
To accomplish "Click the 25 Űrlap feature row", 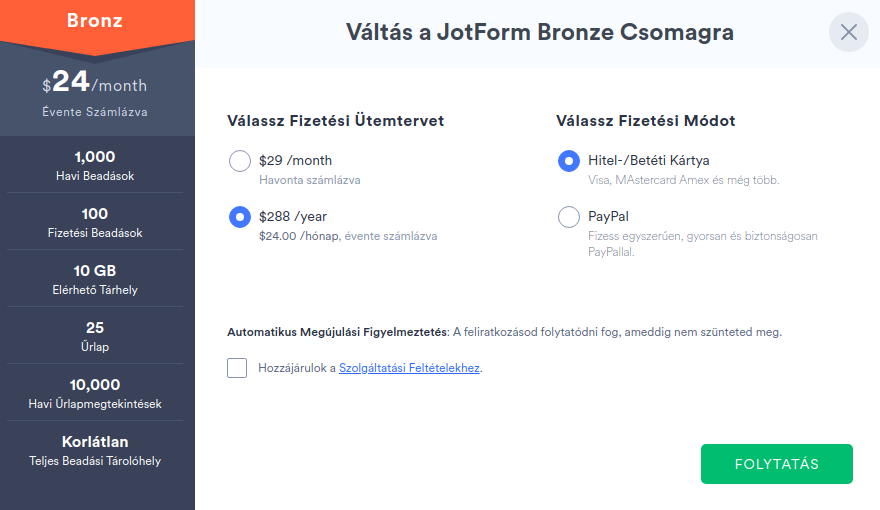I will tap(95, 336).
